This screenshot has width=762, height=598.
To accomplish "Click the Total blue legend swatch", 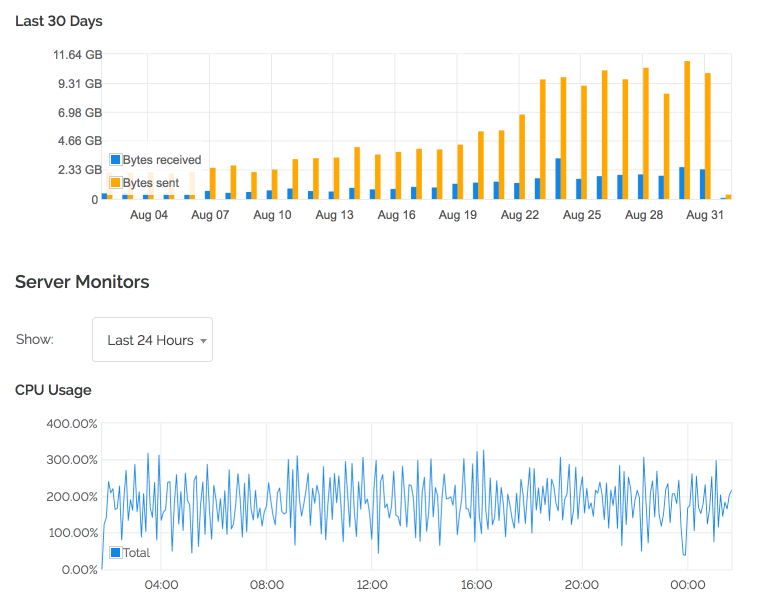I will click(115, 552).
